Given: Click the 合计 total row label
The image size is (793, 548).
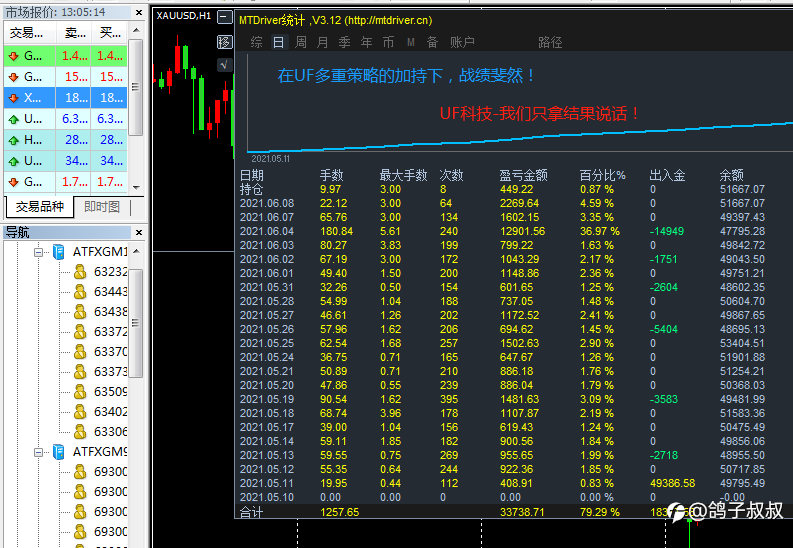Looking at the screenshot, I should (251, 512).
